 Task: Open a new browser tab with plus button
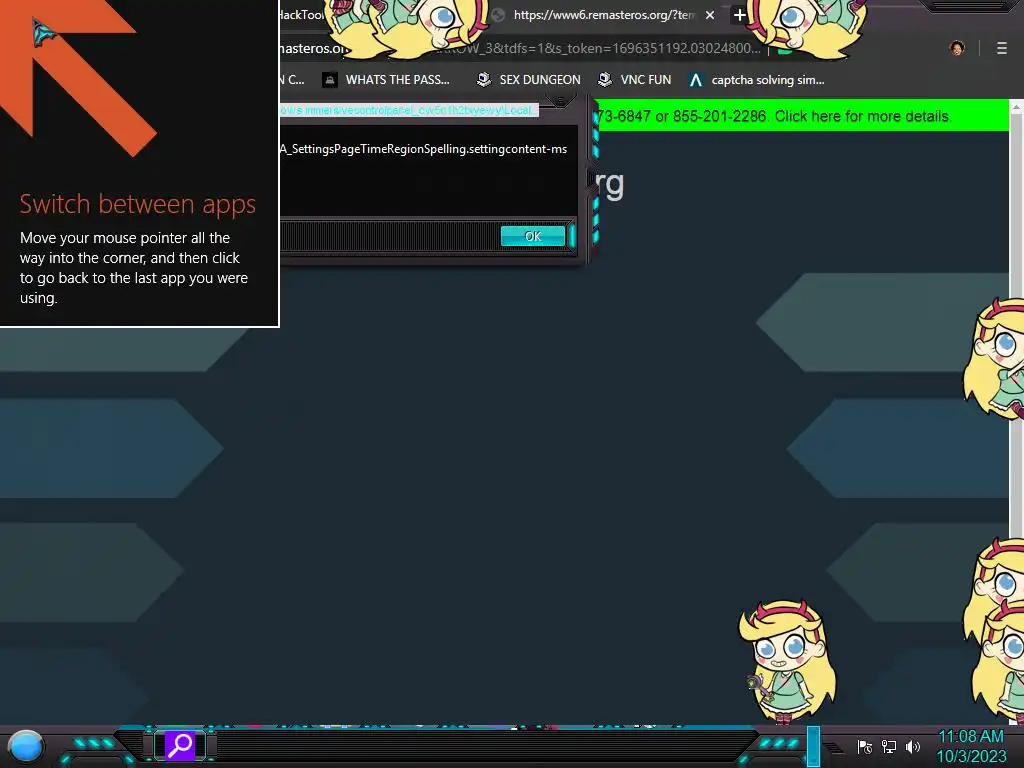tap(739, 15)
